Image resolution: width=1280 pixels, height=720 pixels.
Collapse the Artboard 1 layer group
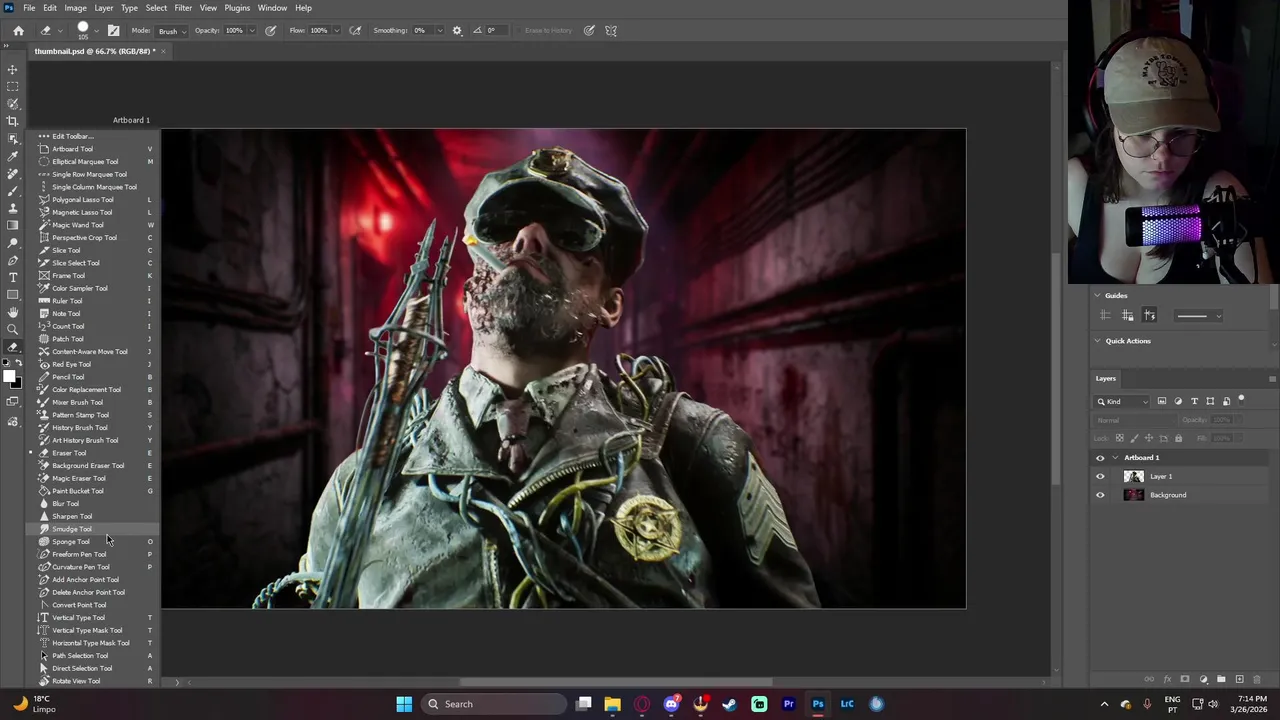1115,458
